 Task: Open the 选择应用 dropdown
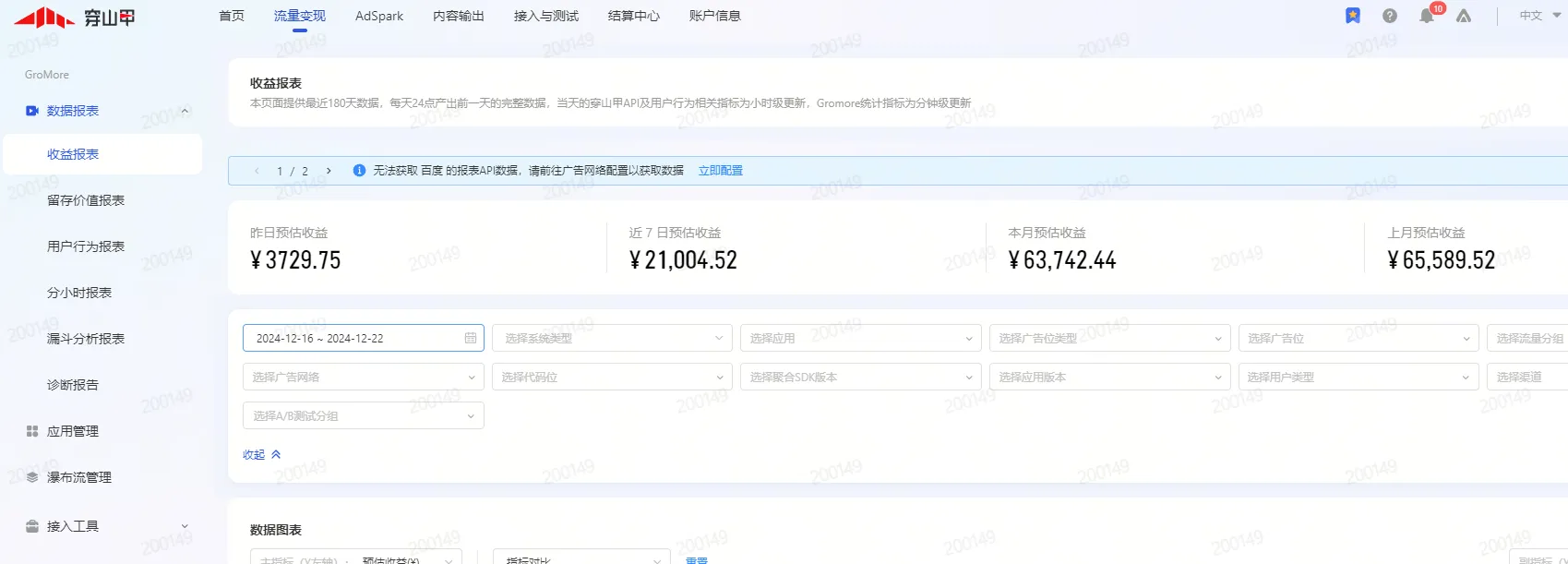861,338
